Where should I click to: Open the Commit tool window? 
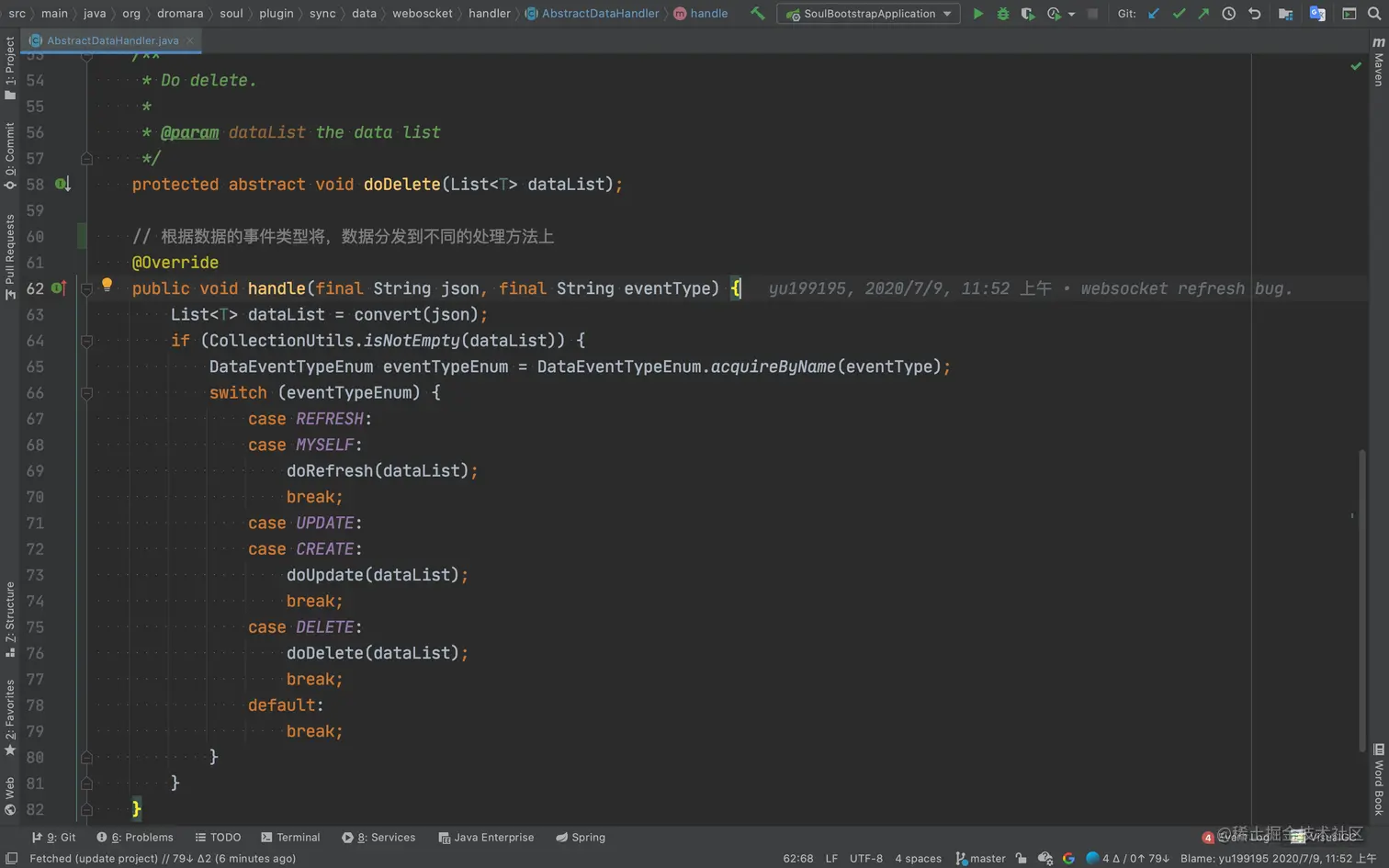pos(10,156)
